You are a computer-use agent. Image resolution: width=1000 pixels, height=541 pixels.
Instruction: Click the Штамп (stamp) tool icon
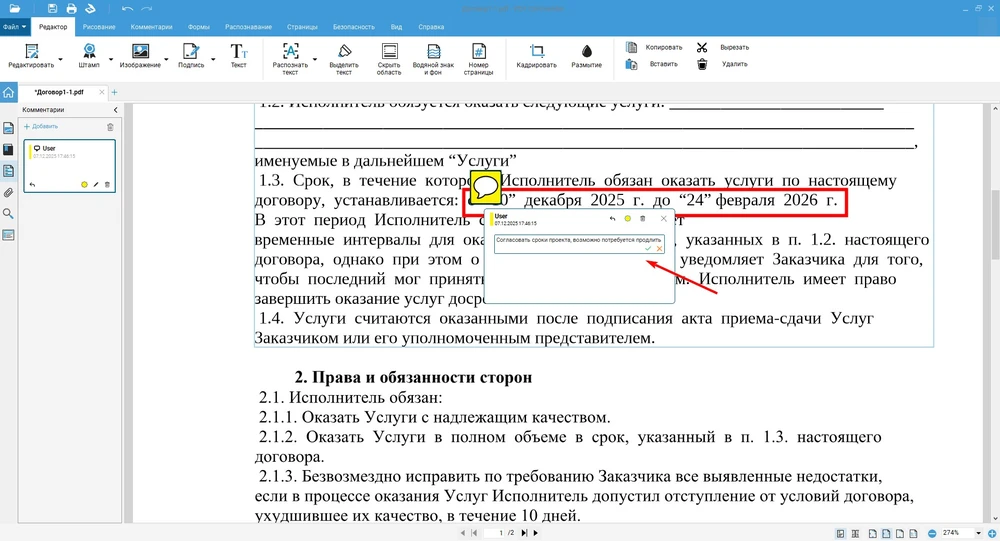(x=90, y=51)
